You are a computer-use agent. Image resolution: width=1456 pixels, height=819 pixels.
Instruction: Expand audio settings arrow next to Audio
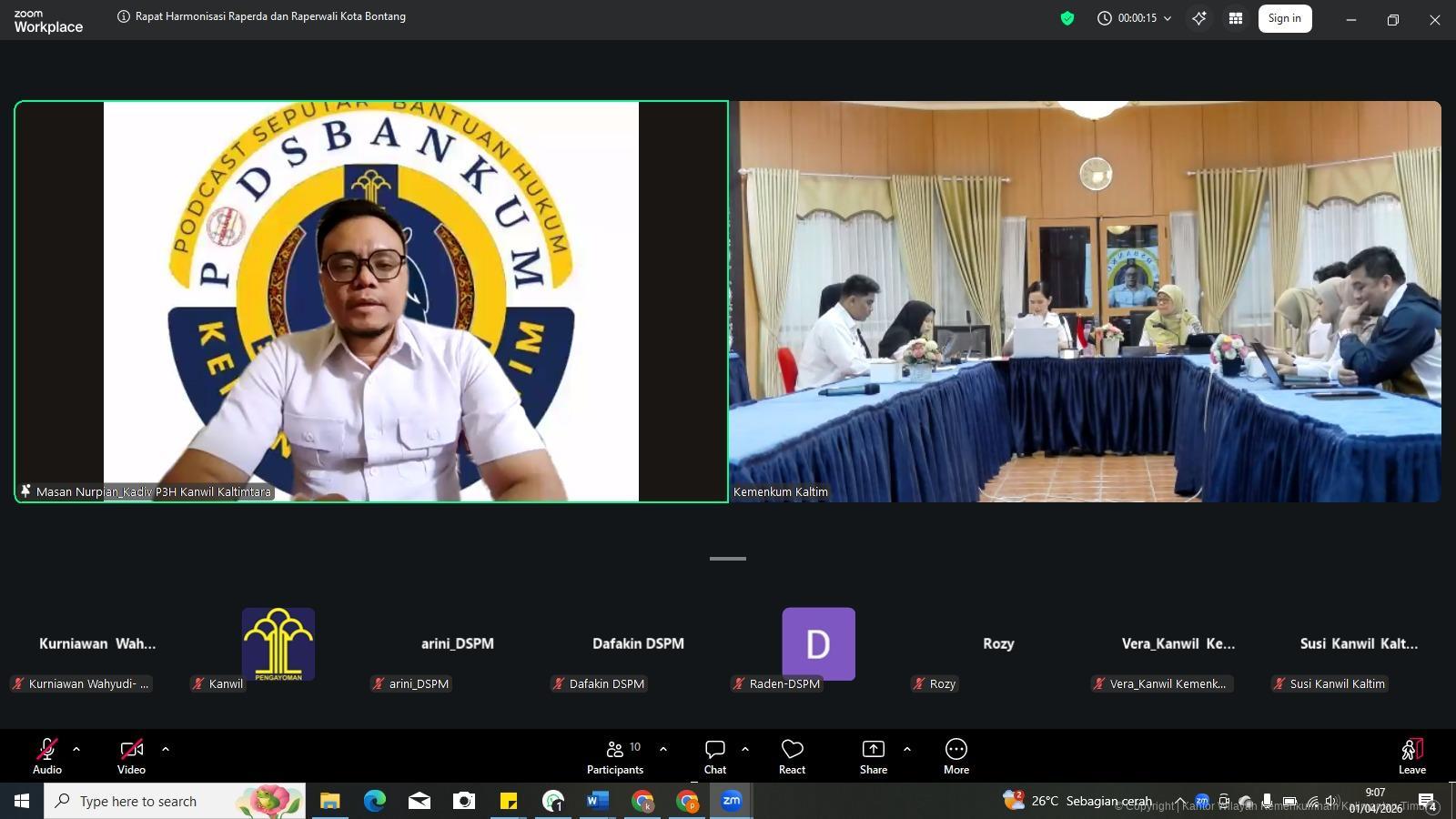click(x=76, y=749)
